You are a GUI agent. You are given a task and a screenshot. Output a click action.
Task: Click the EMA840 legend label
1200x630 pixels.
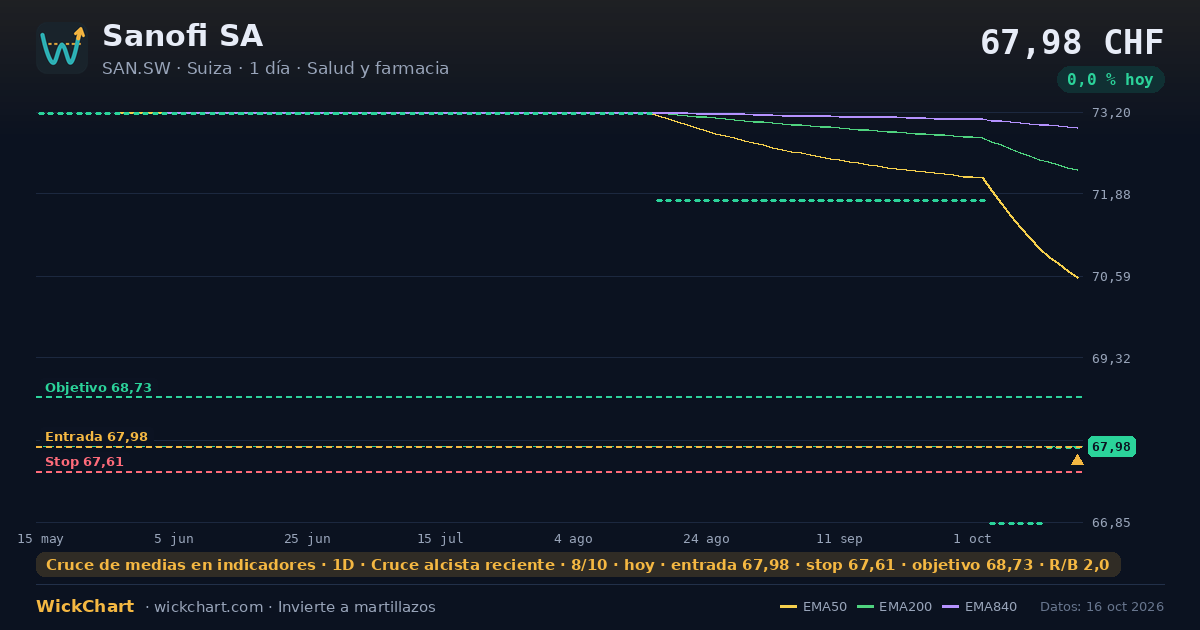coord(991,607)
